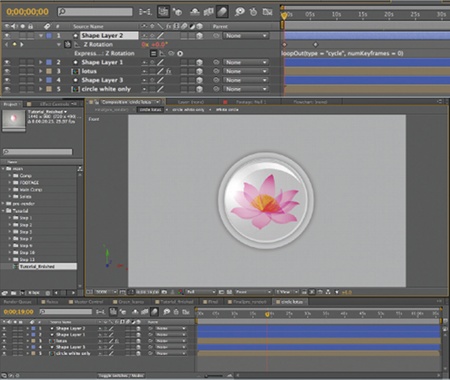Click the new folder icon in the Project panel
Screen dimensions: 450x380
(13, 293)
